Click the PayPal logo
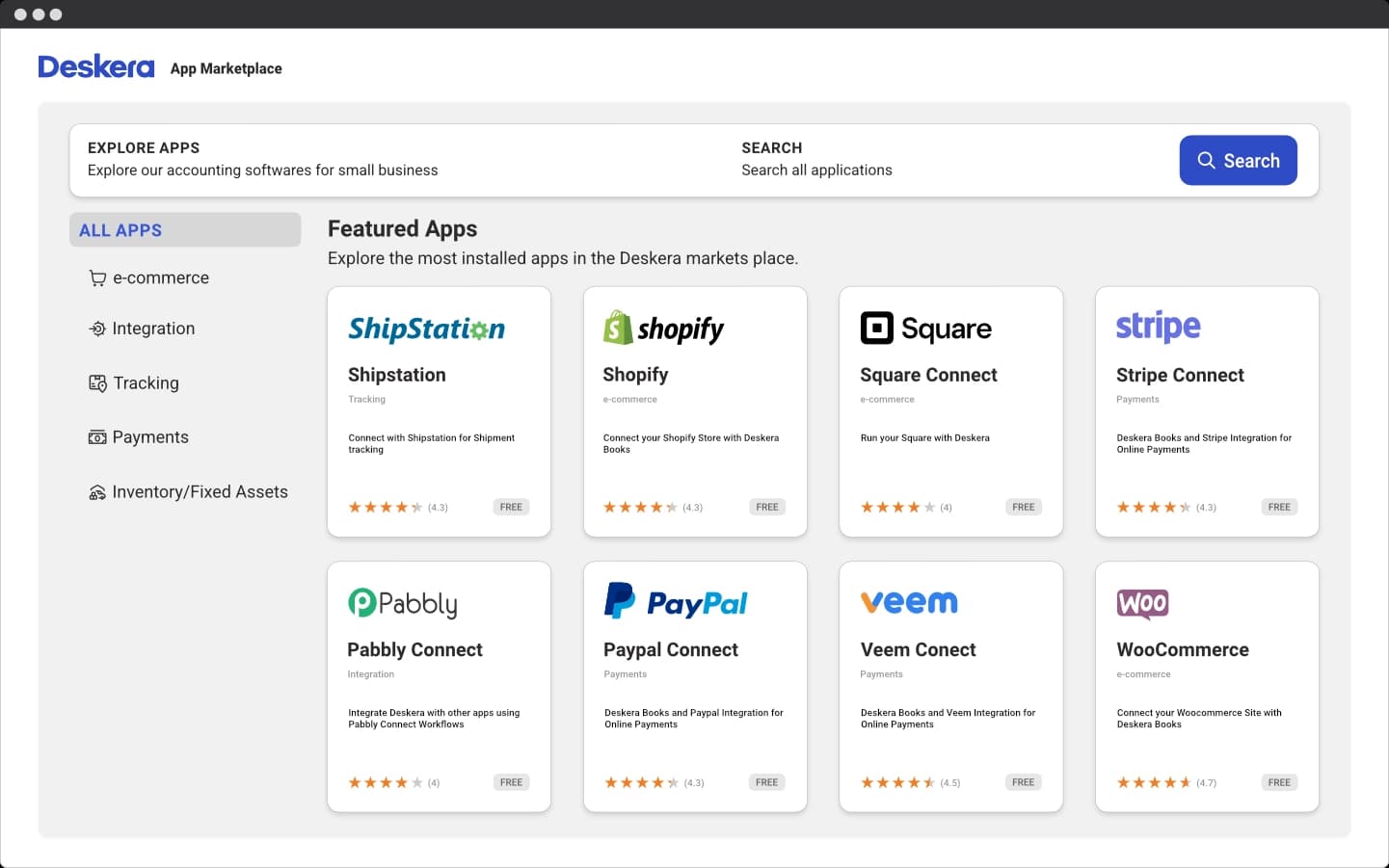Viewport: 1389px width, 868px height. pos(676,602)
